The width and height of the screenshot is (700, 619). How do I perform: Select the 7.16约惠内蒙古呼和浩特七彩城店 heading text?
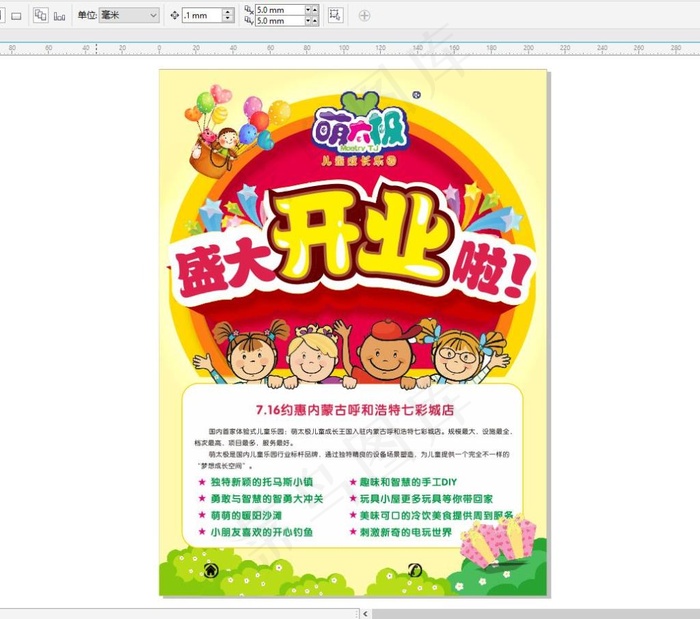[x=355, y=410]
